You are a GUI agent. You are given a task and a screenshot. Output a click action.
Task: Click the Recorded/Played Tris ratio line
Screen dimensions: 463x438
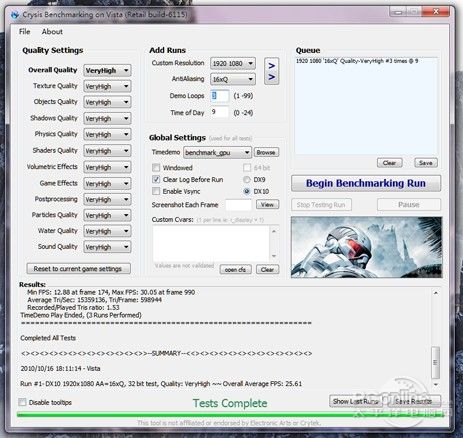73,307
